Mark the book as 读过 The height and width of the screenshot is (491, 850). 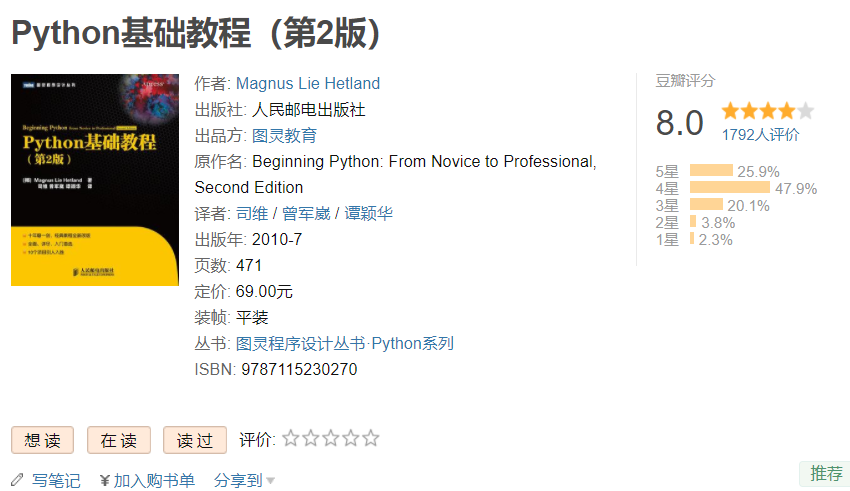pos(195,440)
